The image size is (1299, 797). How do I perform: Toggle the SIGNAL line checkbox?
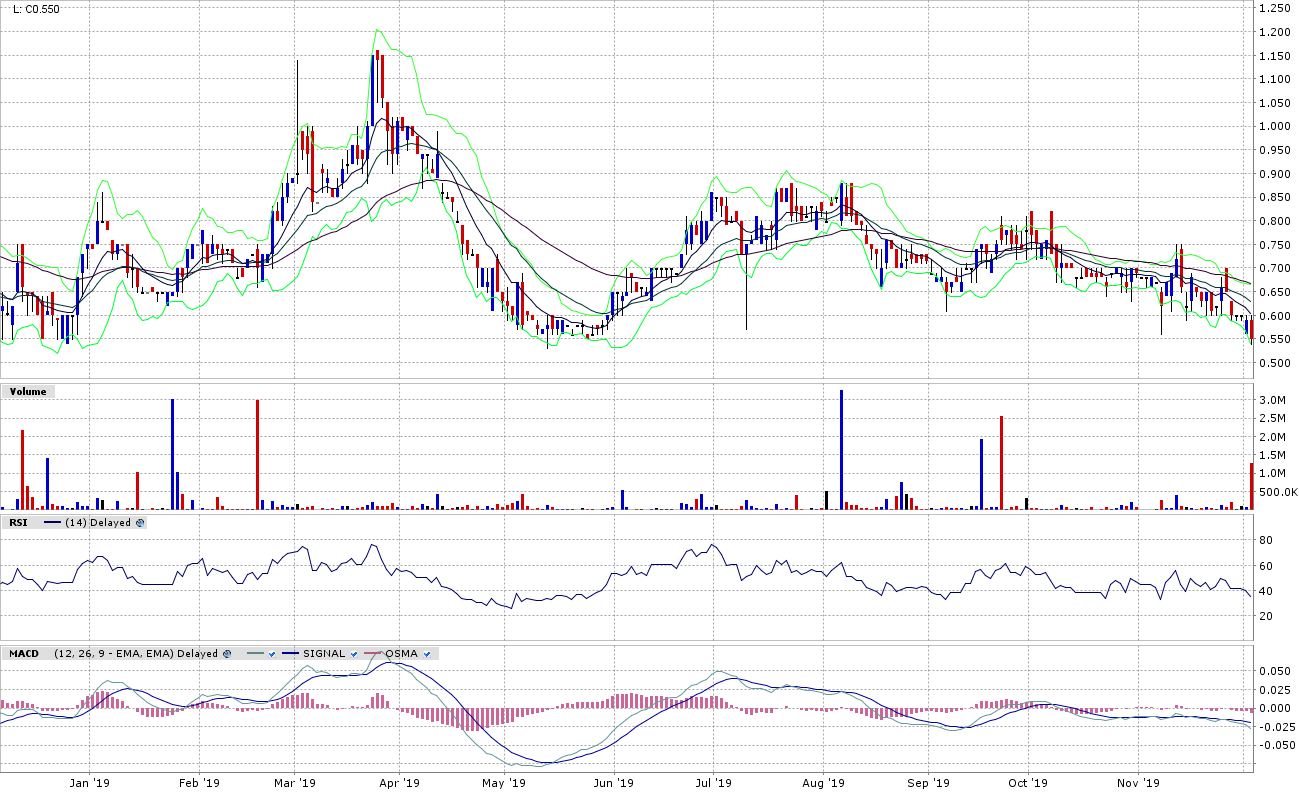point(354,654)
